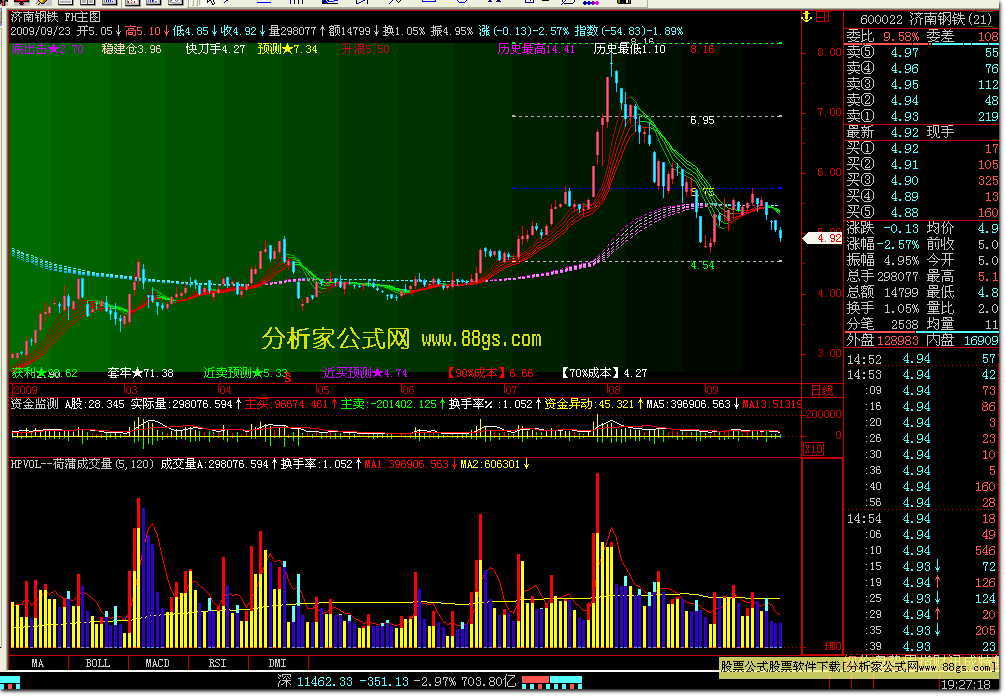Click the 卖⑤ 4.97 order row
1006x696 pixels.
(x=922, y=53)
